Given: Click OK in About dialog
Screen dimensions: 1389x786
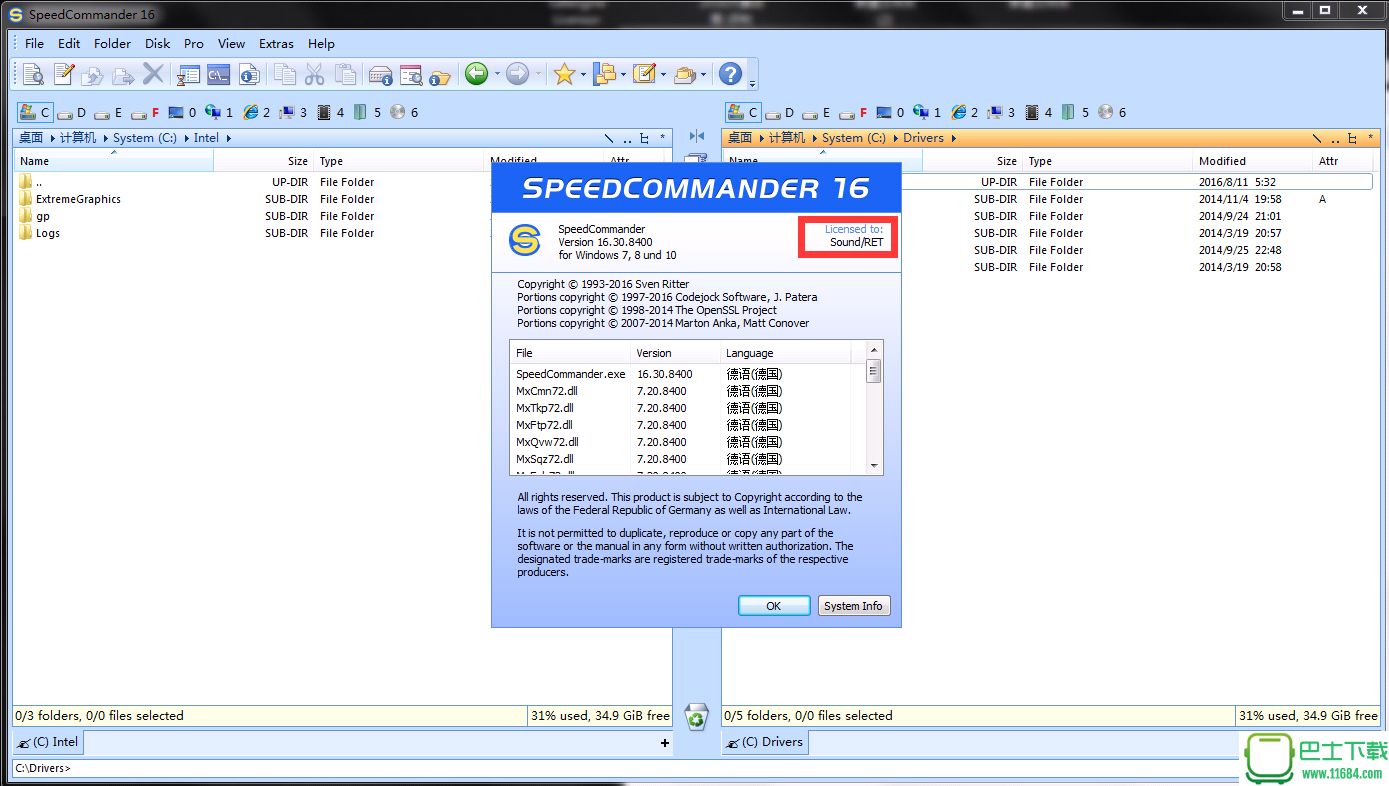Looking at the screenshot, I should tap(774, 606).
